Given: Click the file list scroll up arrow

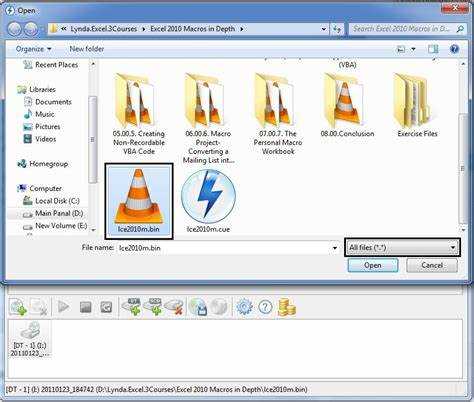Looking at the screenshot, I should tap(463, 63).
